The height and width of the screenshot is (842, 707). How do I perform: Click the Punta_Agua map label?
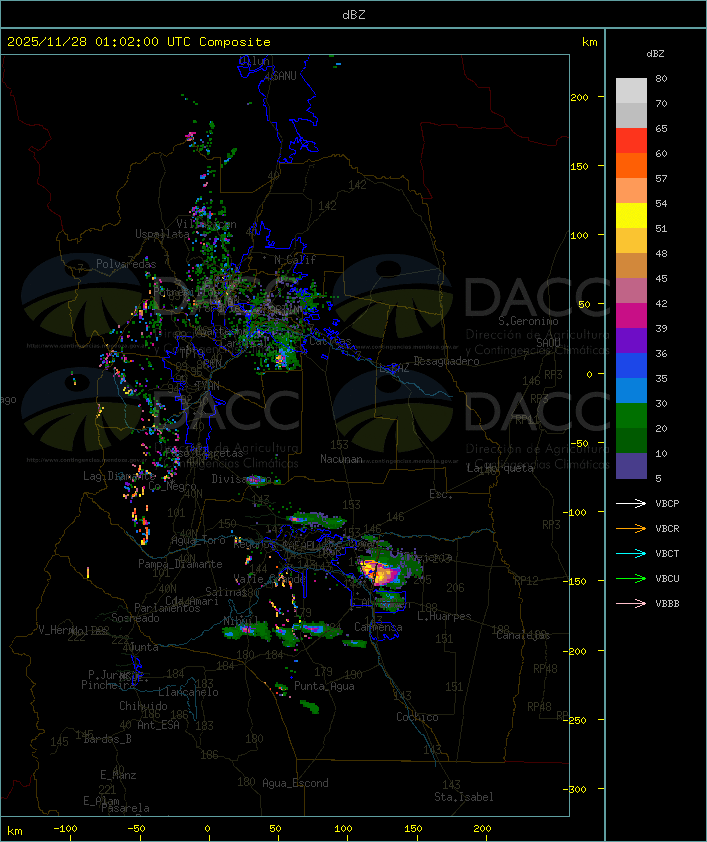tap(324, 686)
